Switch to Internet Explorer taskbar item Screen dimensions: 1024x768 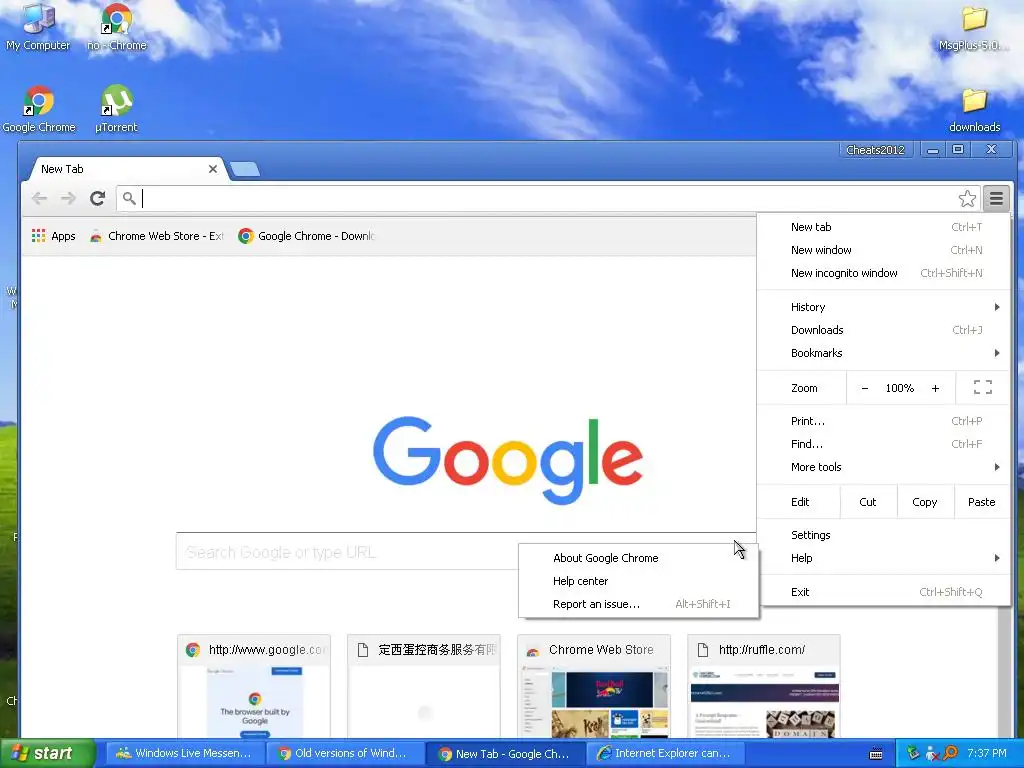click(665, 753)
